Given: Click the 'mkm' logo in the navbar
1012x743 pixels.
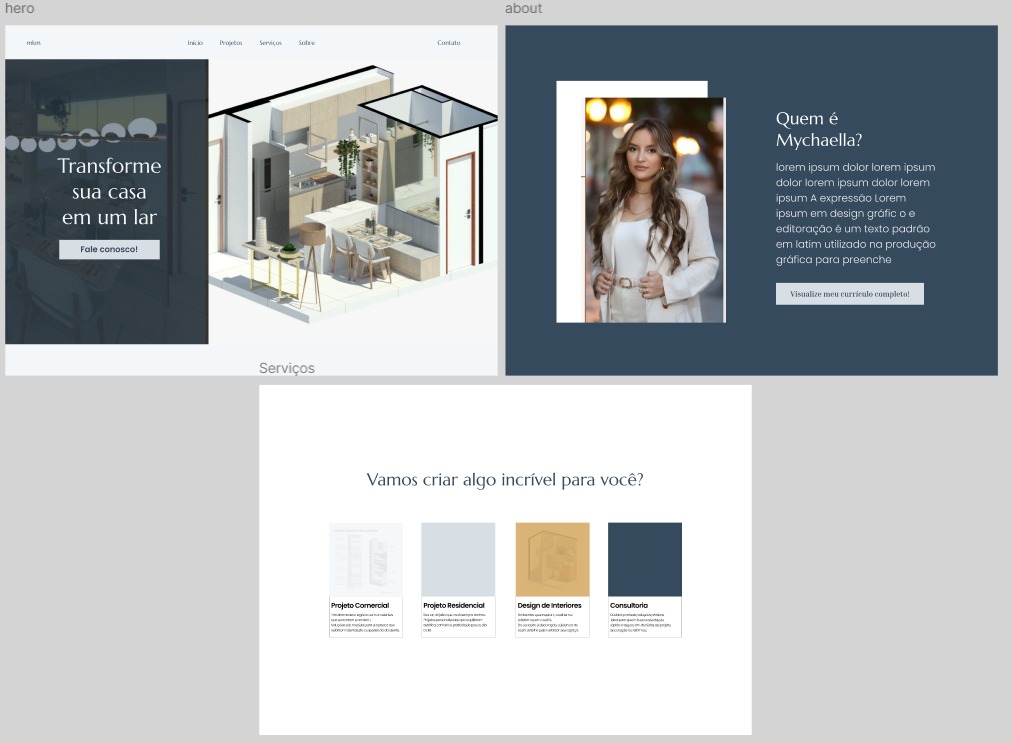Looking at the screenshot, I should (34, 43).
